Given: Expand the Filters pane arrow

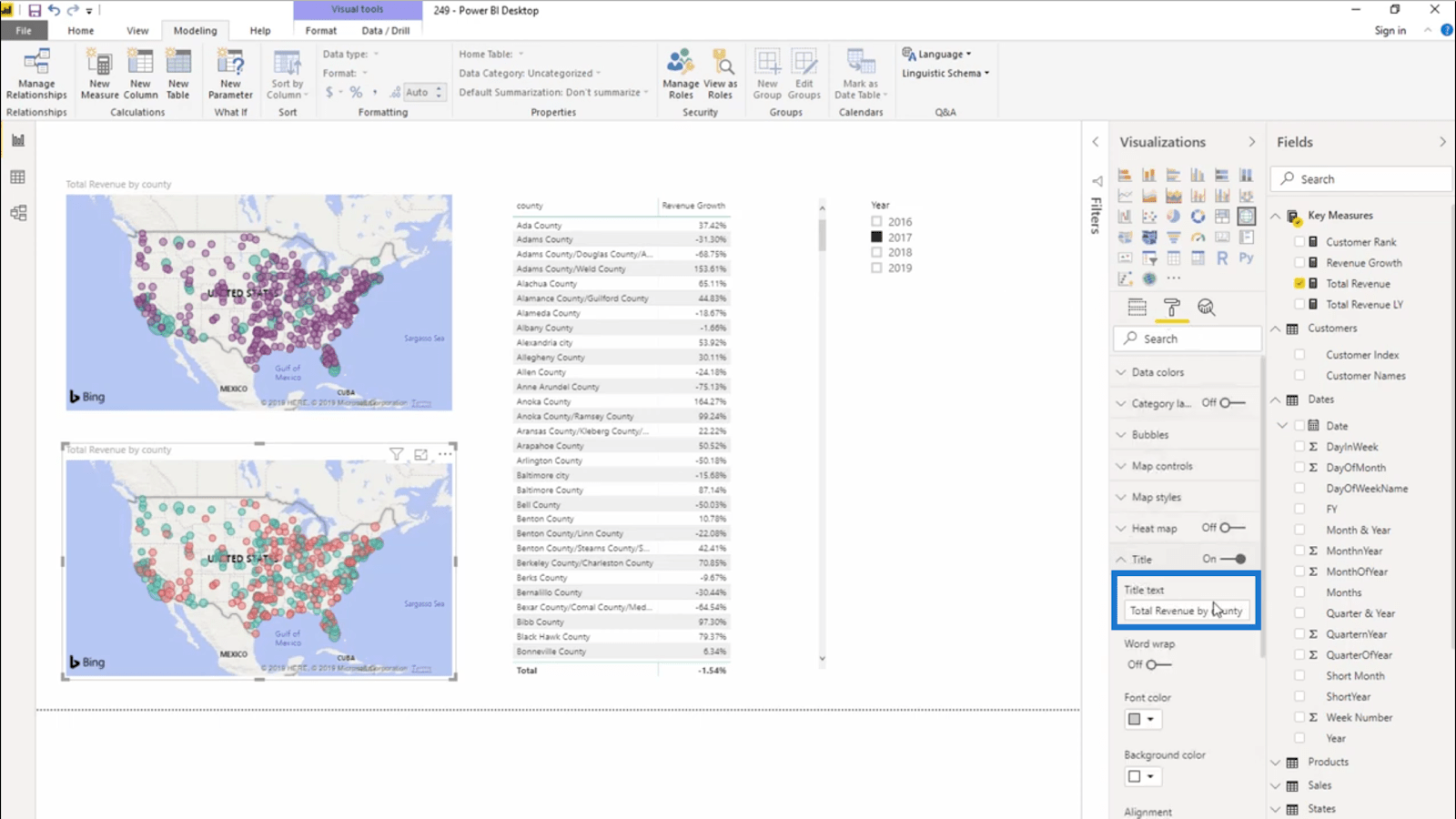Looking at the screenshot, I should click(x=1096, y=142).
